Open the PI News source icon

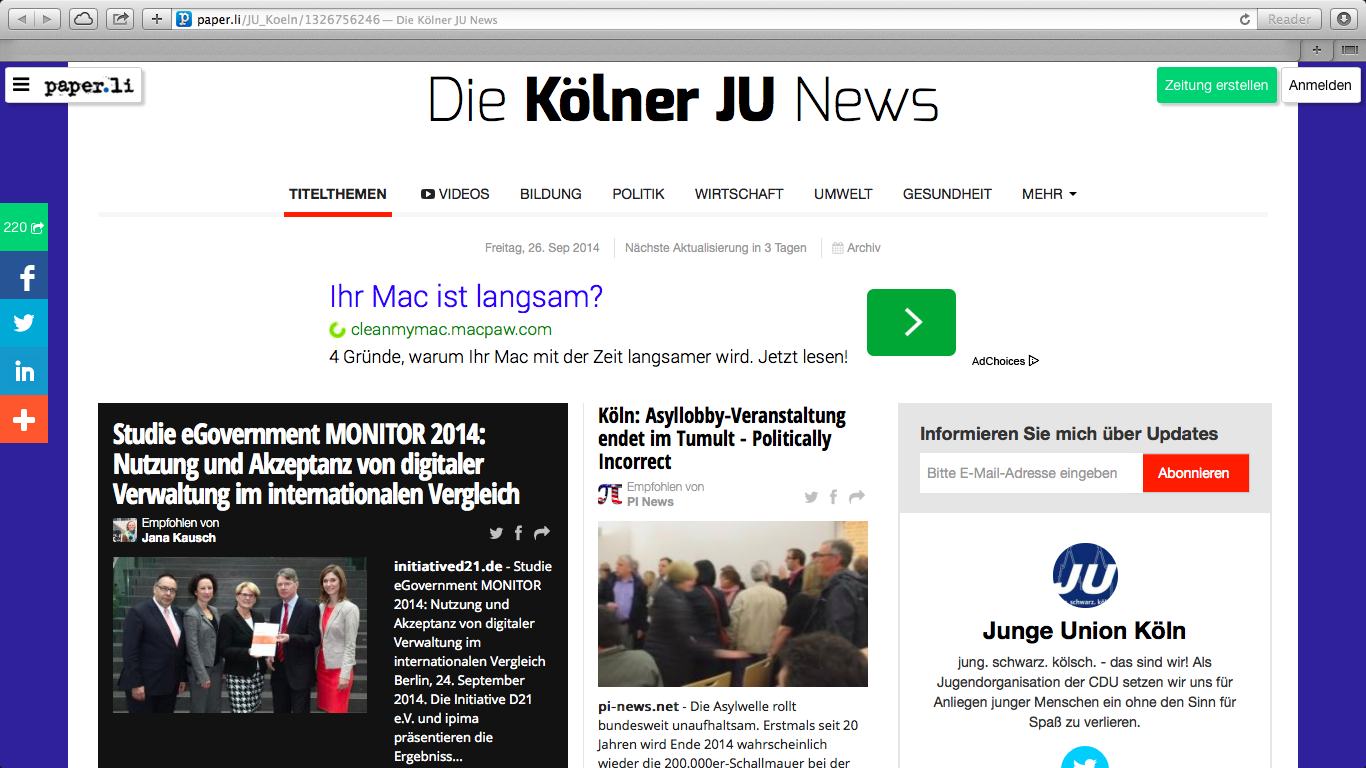point(610,494)
